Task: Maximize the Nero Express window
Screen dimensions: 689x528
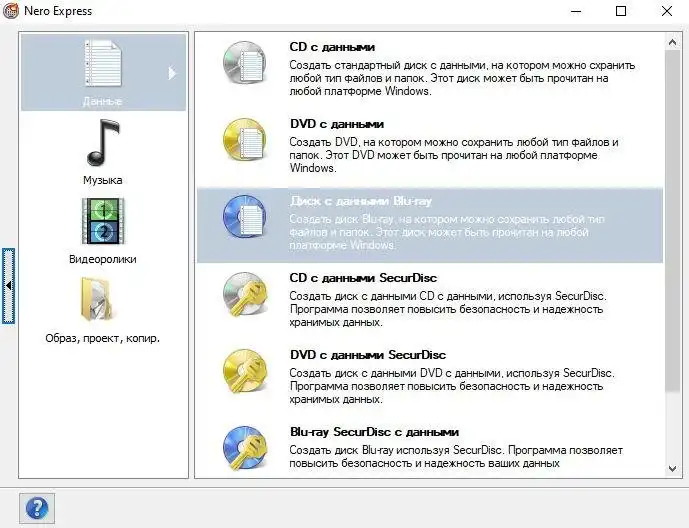Action: 621,11
